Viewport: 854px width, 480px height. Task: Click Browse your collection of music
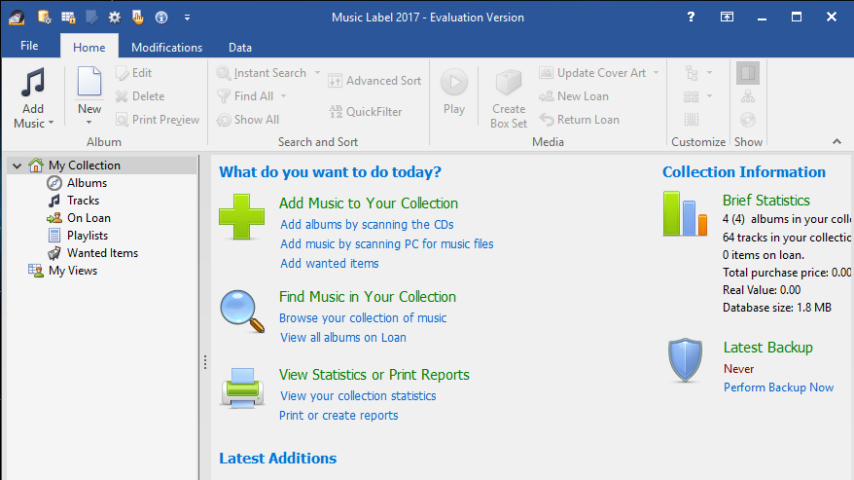click(363, 318)
